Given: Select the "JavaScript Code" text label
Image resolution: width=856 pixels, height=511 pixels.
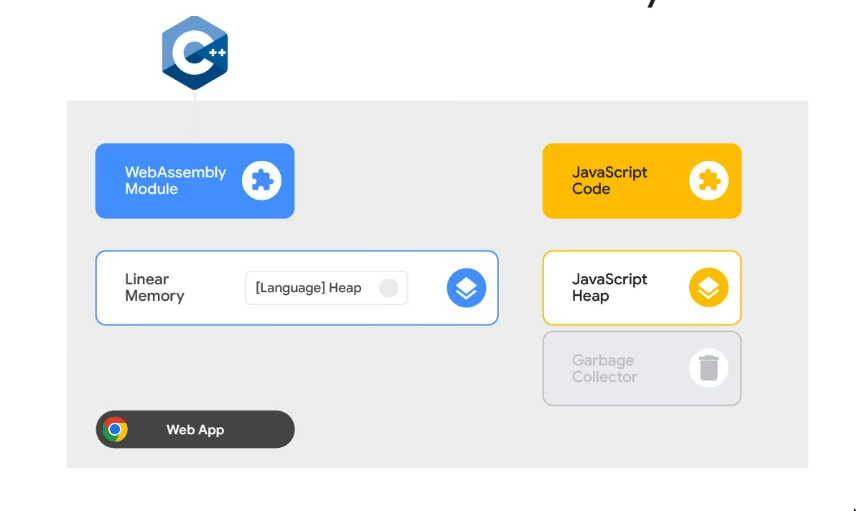Looking at the screenshot, I should [609, 181].
